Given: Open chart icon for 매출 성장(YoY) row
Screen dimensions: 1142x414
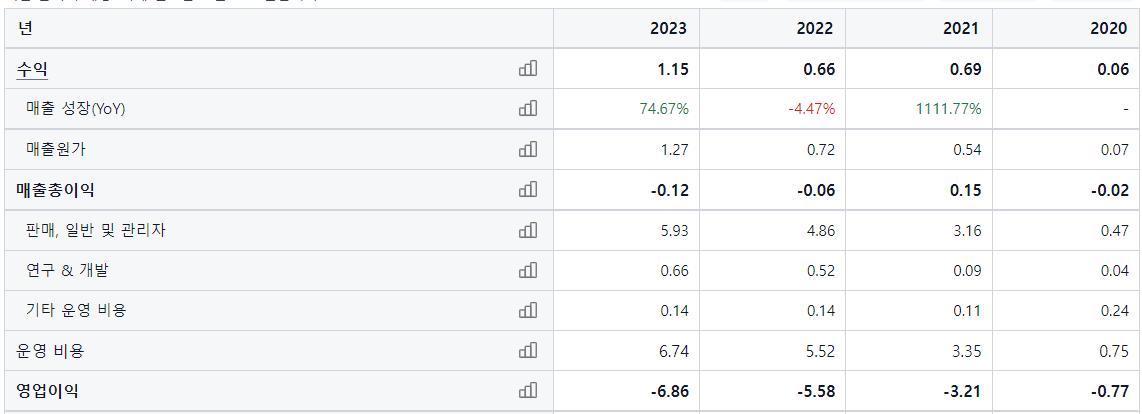Looking at the screenshot, I should point(528,109).
